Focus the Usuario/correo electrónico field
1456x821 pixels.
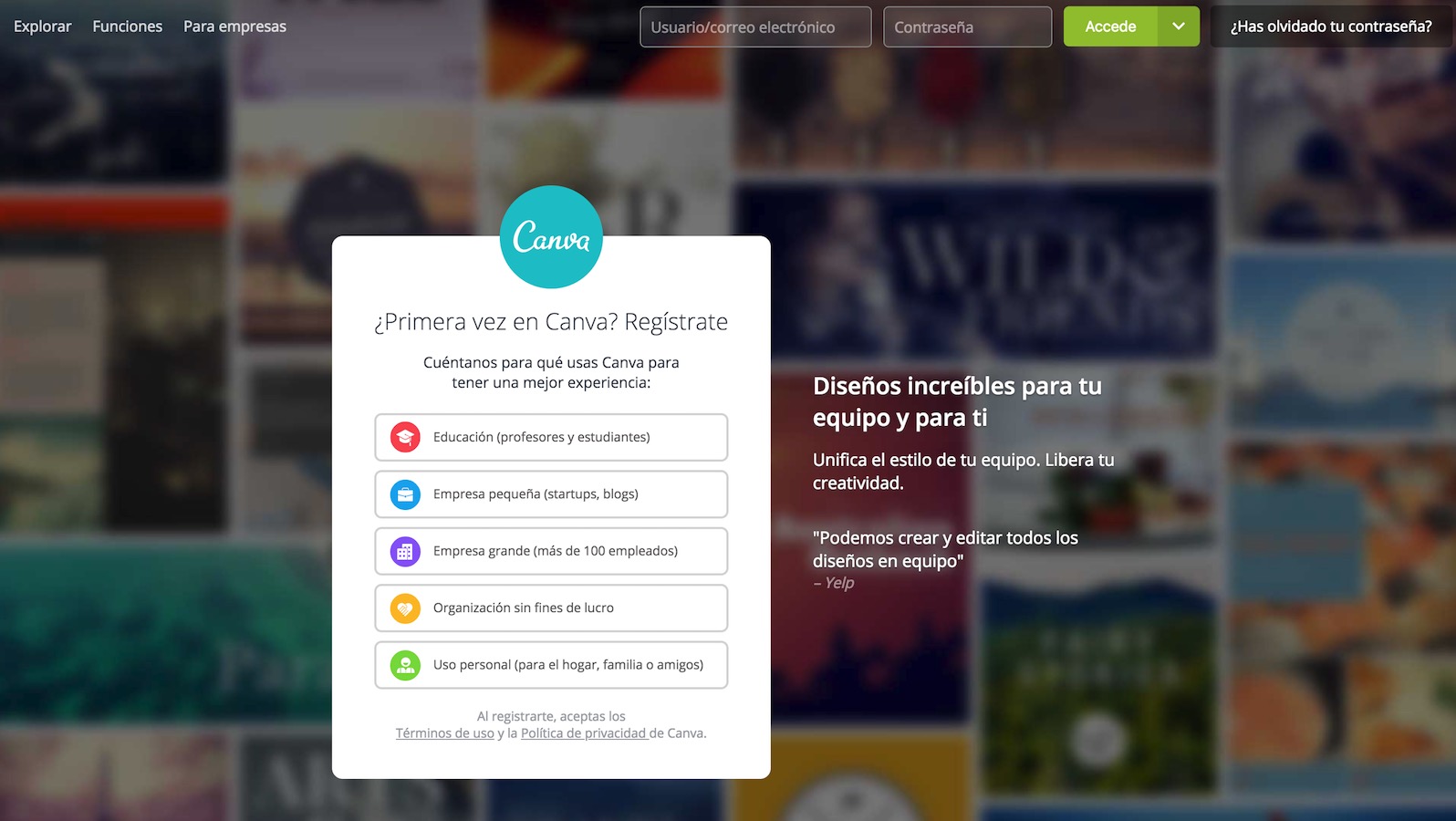pyautogui.click(x=755, y=27)
